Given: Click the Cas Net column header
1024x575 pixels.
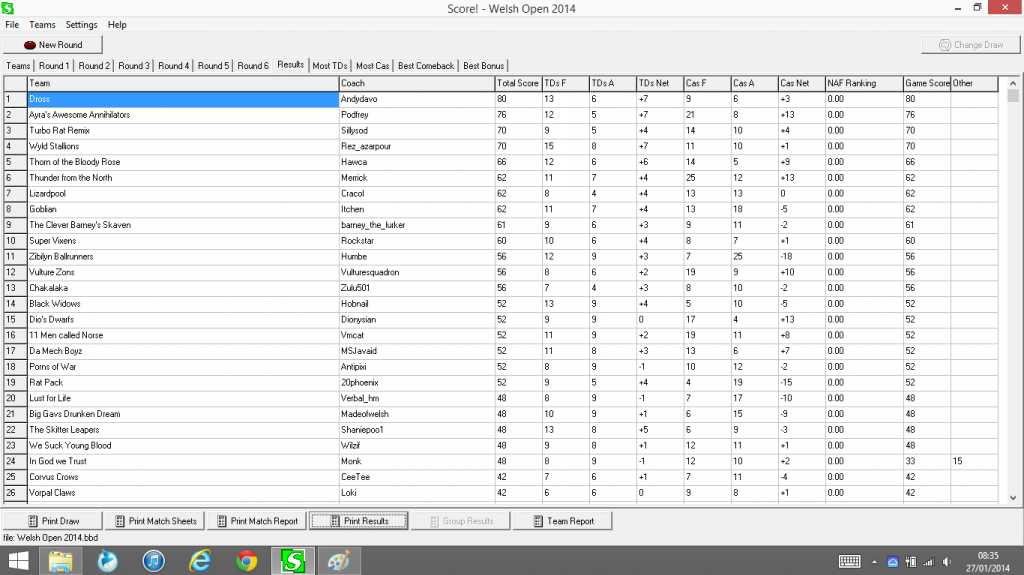Looking at the screenshot, I should [x=801, y=84].
